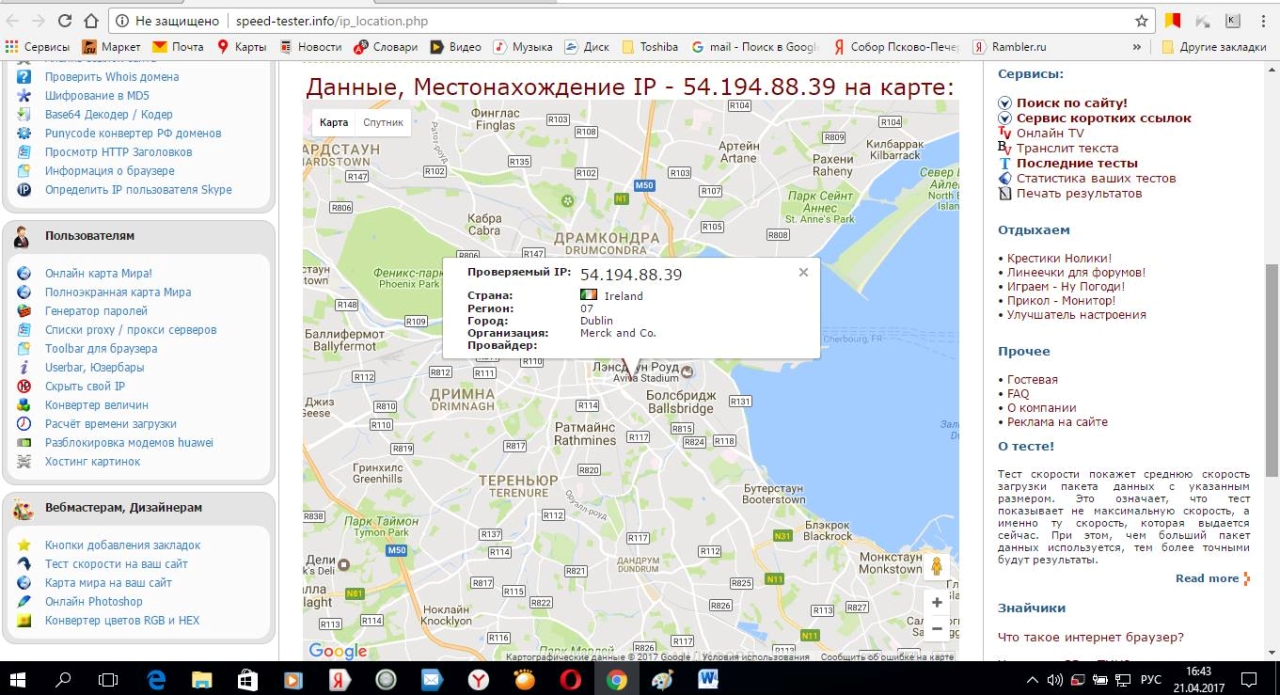
Task: Open the Toshiba bookmarks folder
Action: 650,47
